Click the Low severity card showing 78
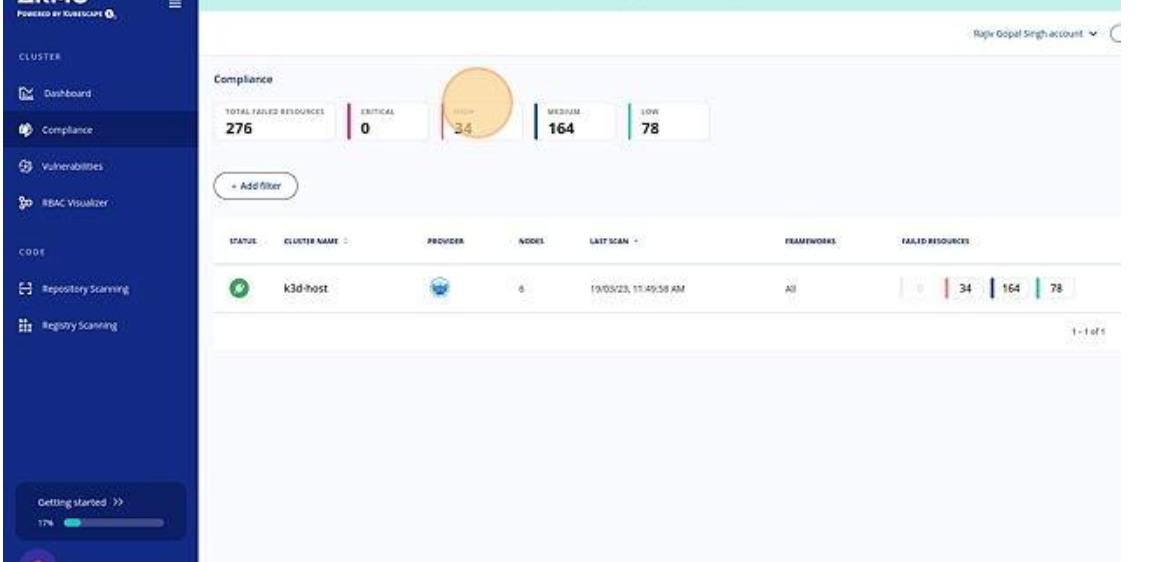 click(x=668, y=121)
